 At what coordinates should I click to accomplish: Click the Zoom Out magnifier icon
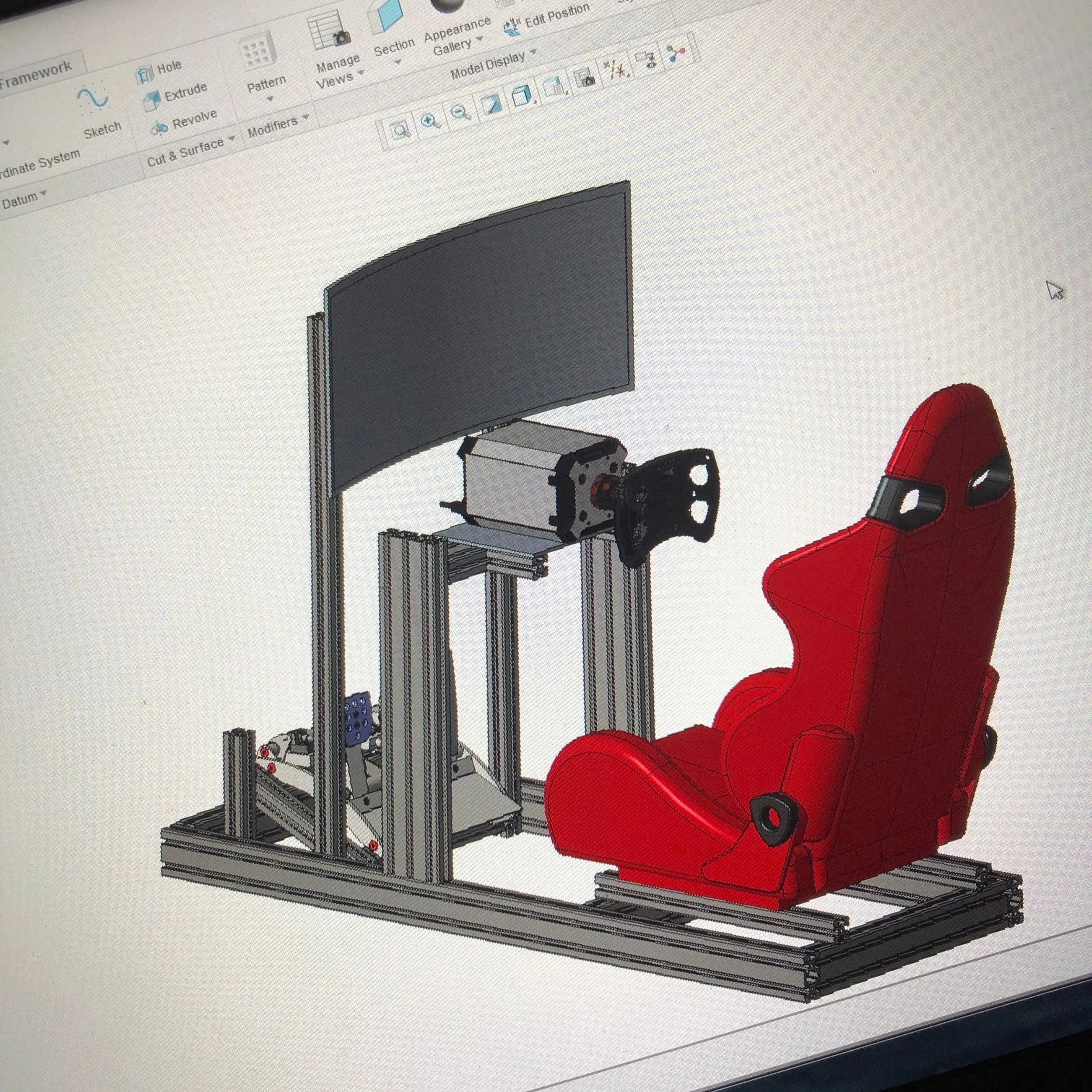click(461, 112)
